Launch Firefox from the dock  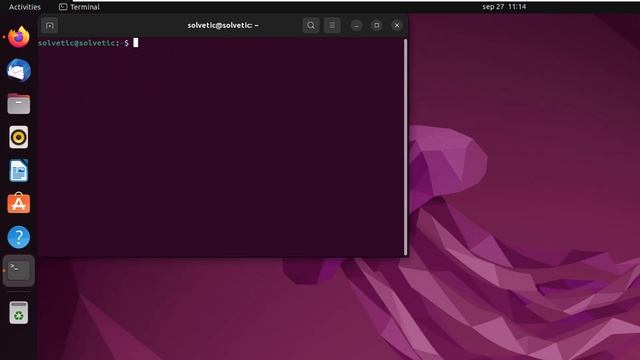click(x=19, y=37)
